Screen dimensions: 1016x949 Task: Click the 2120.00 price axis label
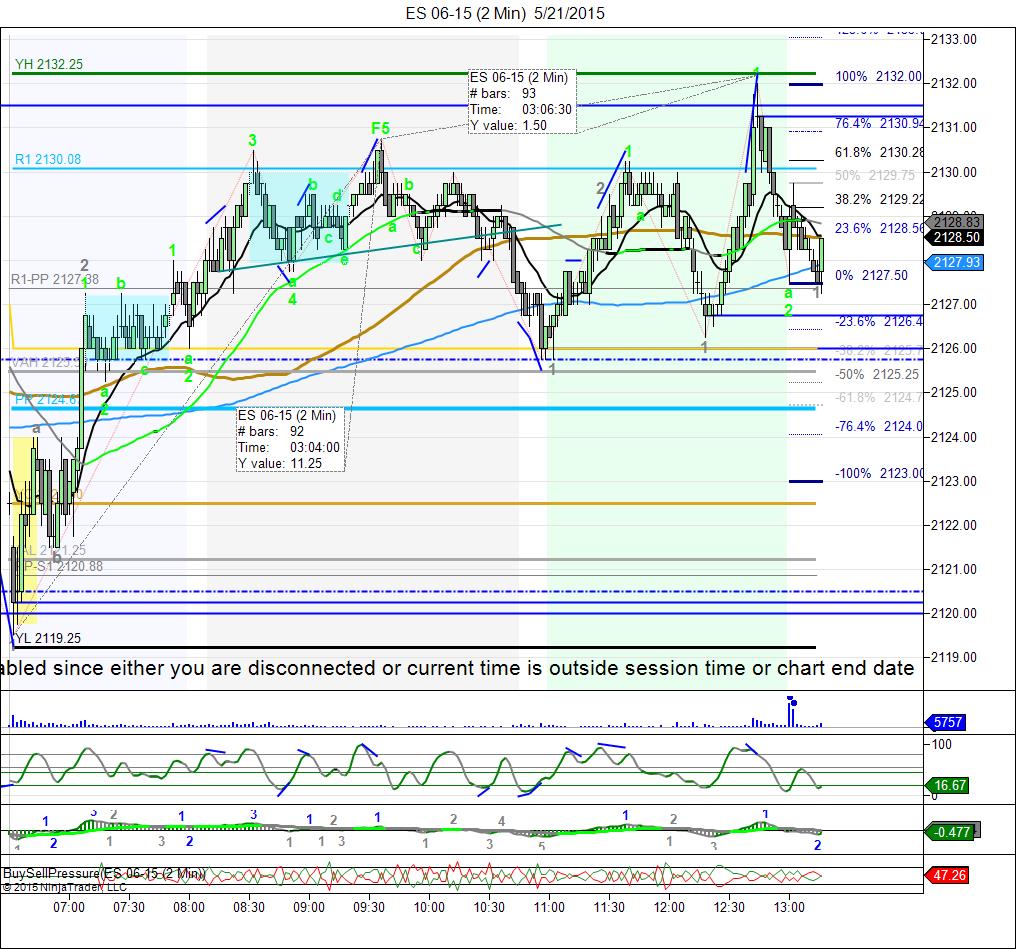point(954,613)
